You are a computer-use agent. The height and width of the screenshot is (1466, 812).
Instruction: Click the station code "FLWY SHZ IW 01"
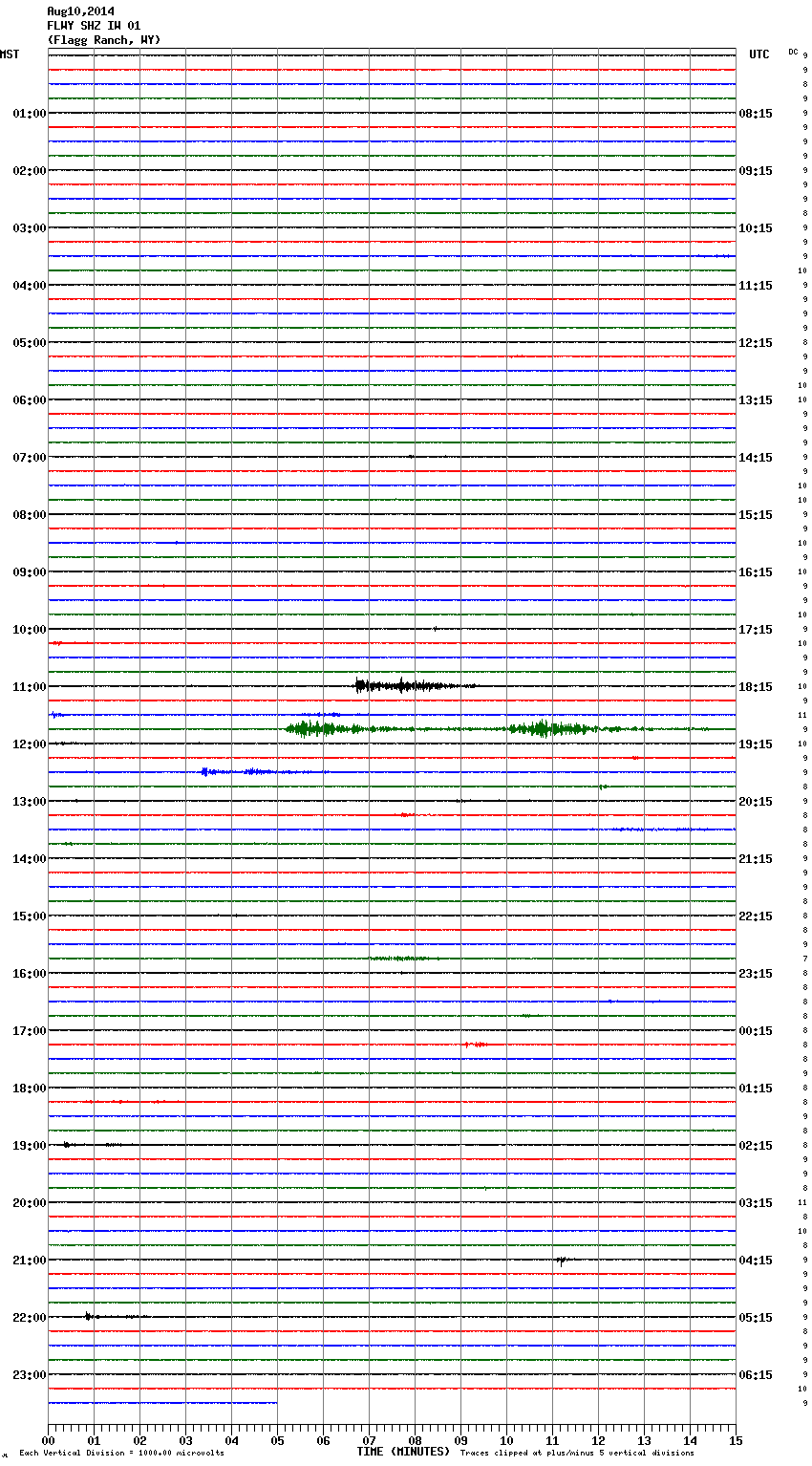(94, 26)
